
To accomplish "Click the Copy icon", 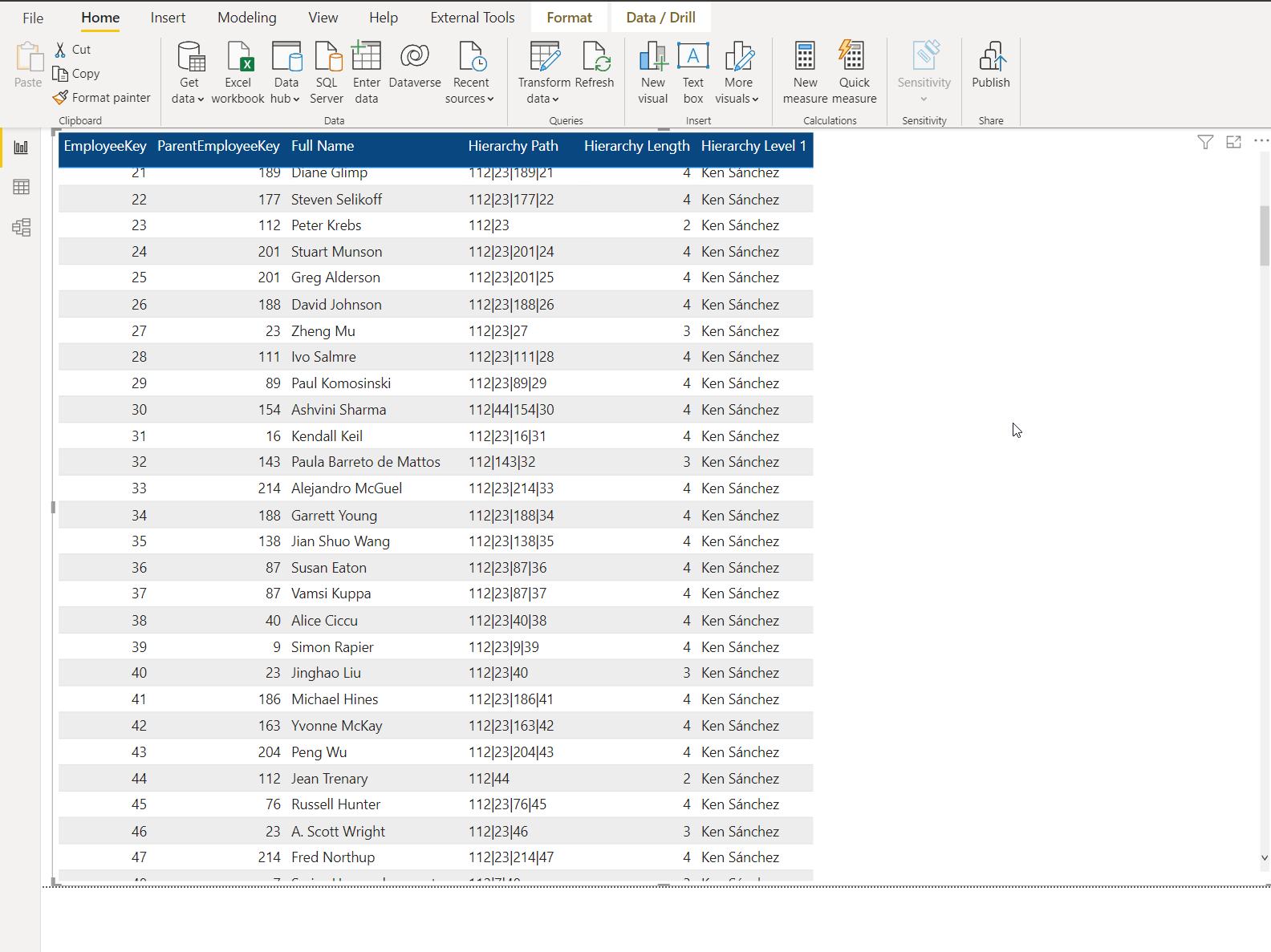I will (x=60, y=74).
